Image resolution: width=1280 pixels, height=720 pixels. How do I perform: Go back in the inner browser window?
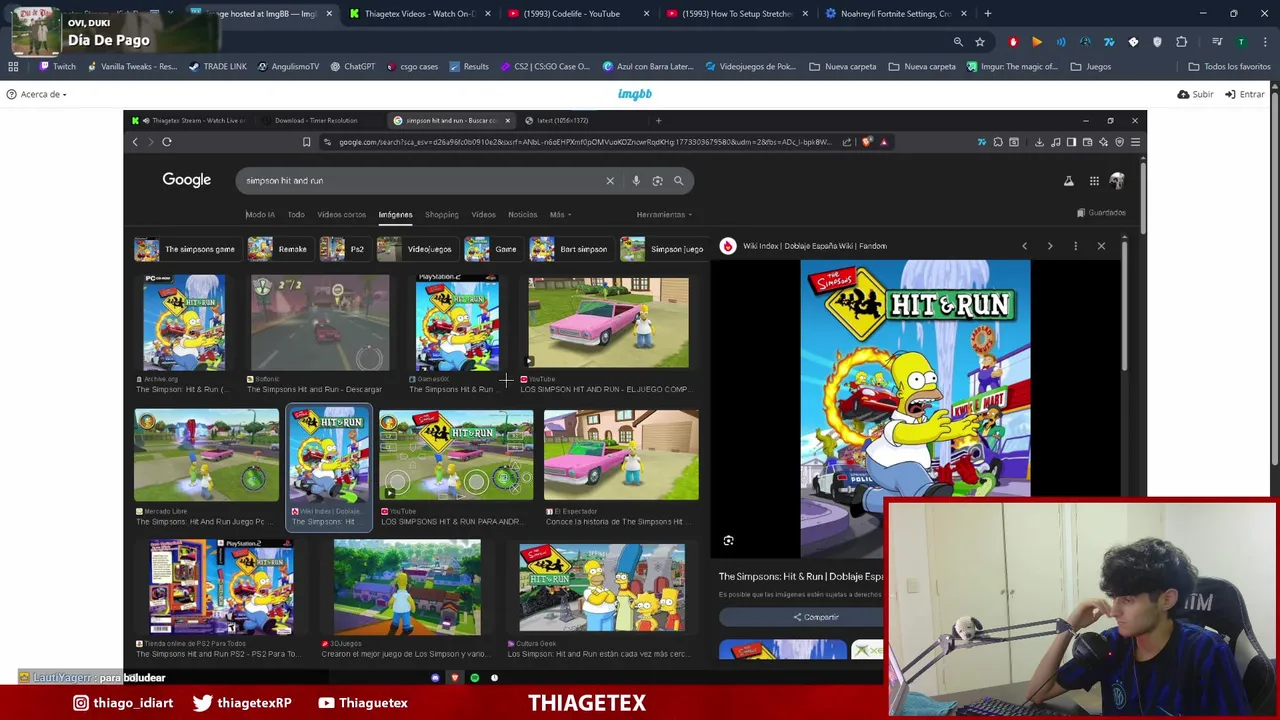[135, 142]
